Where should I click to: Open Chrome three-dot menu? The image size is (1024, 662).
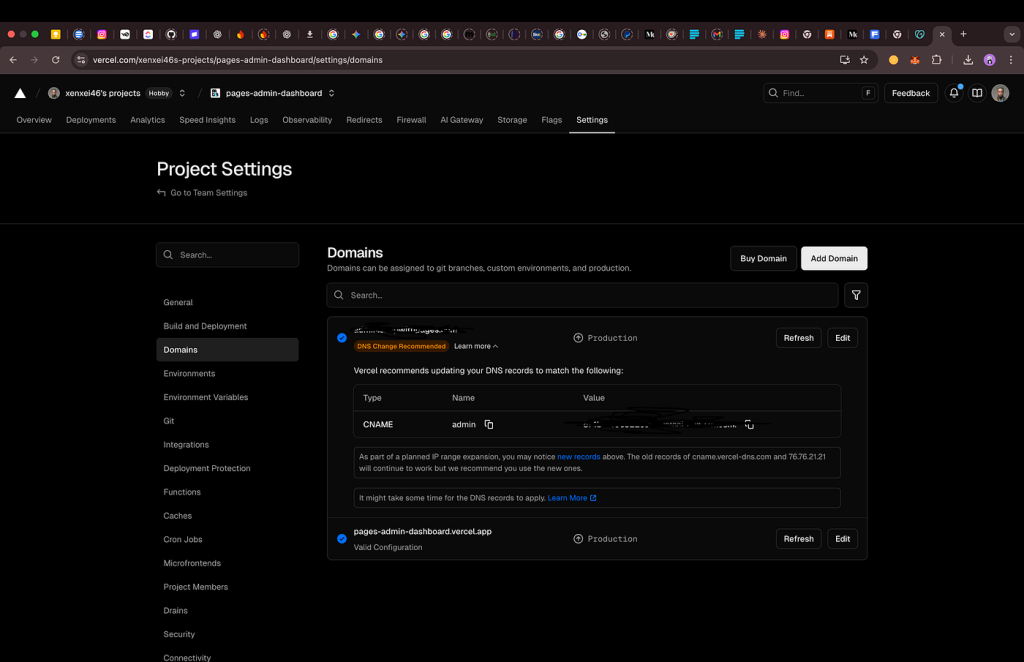1011,59
